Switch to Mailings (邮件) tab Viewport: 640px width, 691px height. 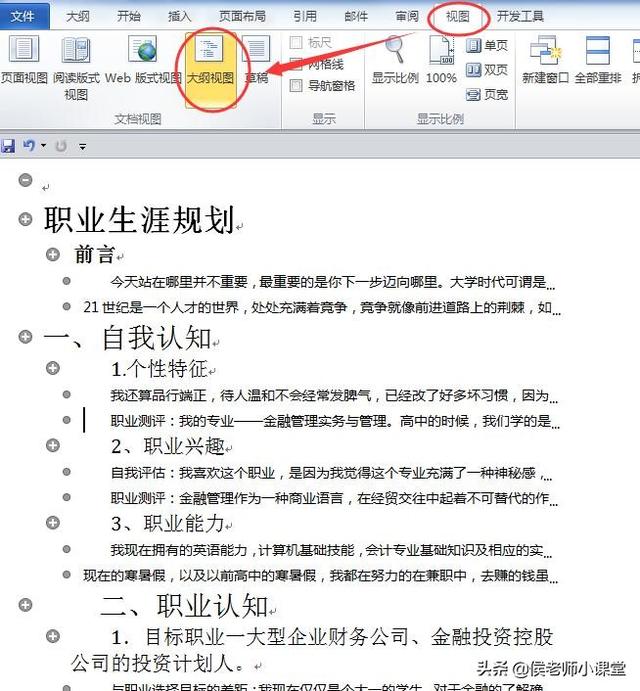[356, 16]
